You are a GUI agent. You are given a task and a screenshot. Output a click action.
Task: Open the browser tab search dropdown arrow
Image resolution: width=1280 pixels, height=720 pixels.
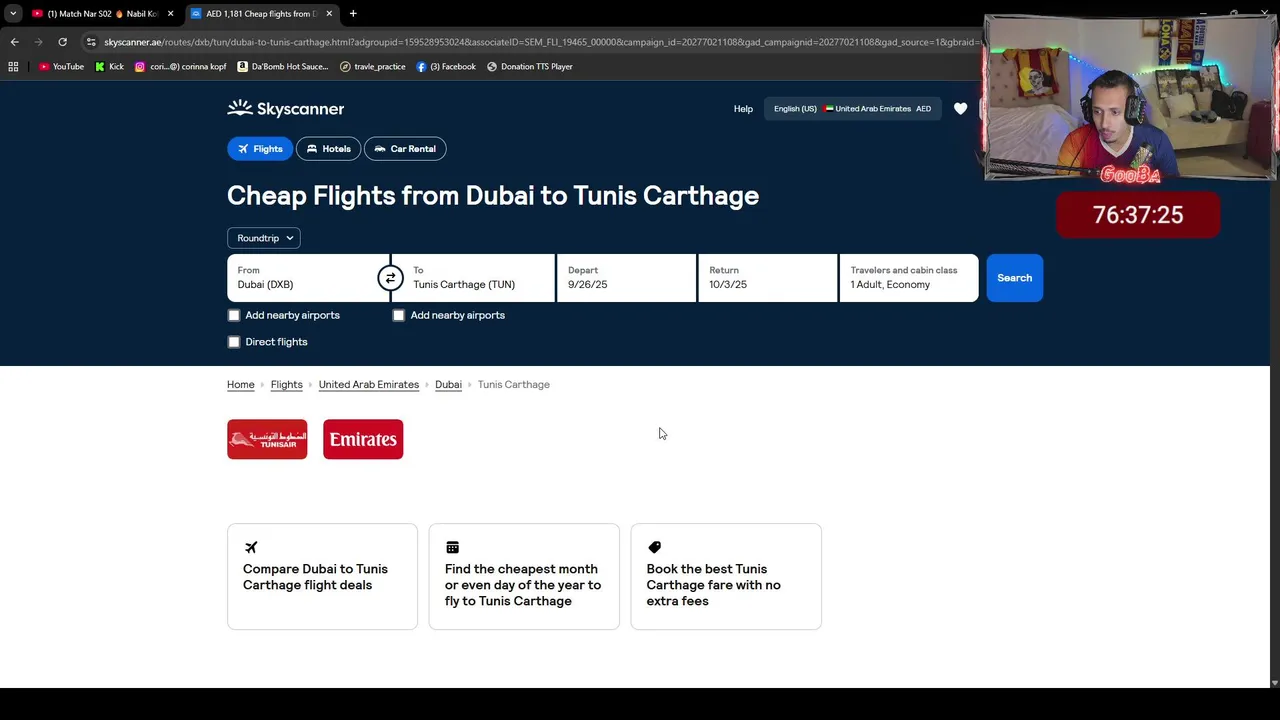point(13,14)
